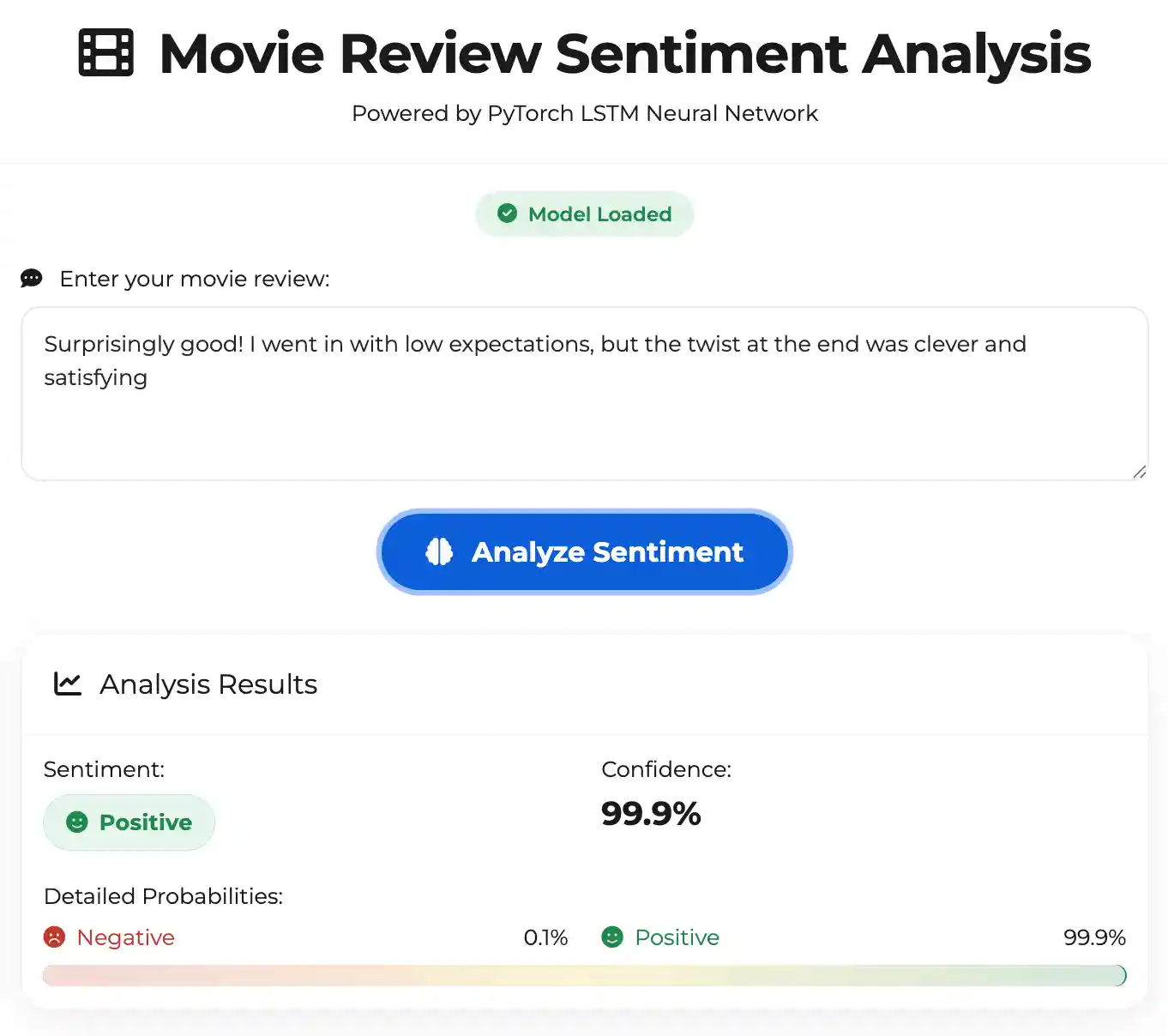
Task: Click the smiley icon in Positive badge
Action: [x=77, y=822]
